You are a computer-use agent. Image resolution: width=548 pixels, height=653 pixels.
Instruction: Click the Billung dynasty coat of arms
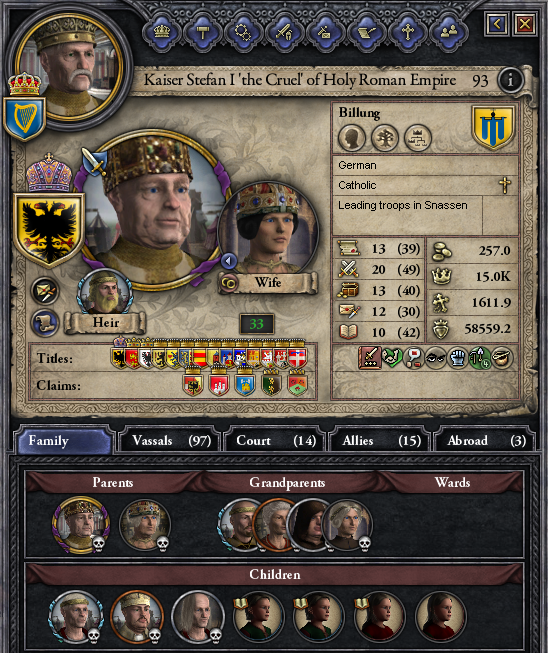[x=493, y=127]
